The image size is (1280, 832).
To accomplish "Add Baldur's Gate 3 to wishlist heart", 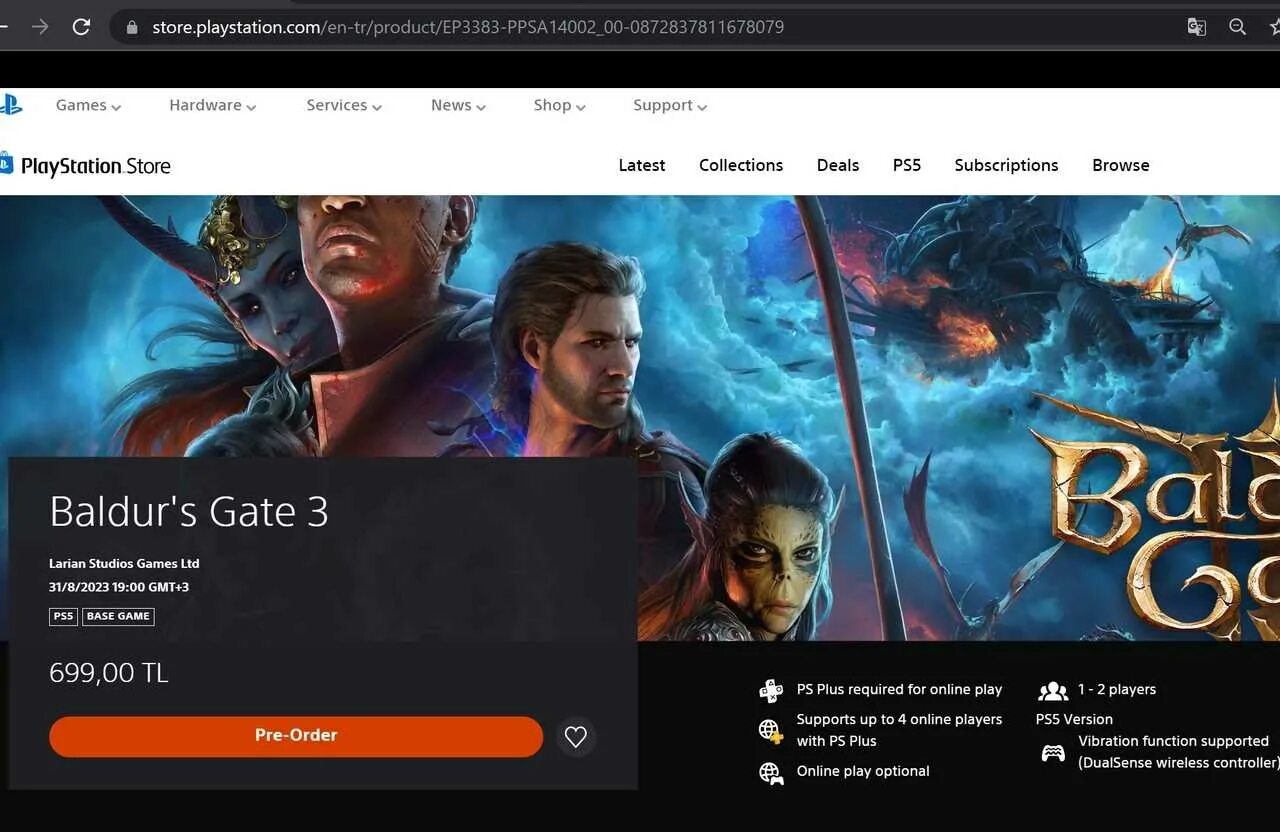I will (x=576, y=737).
